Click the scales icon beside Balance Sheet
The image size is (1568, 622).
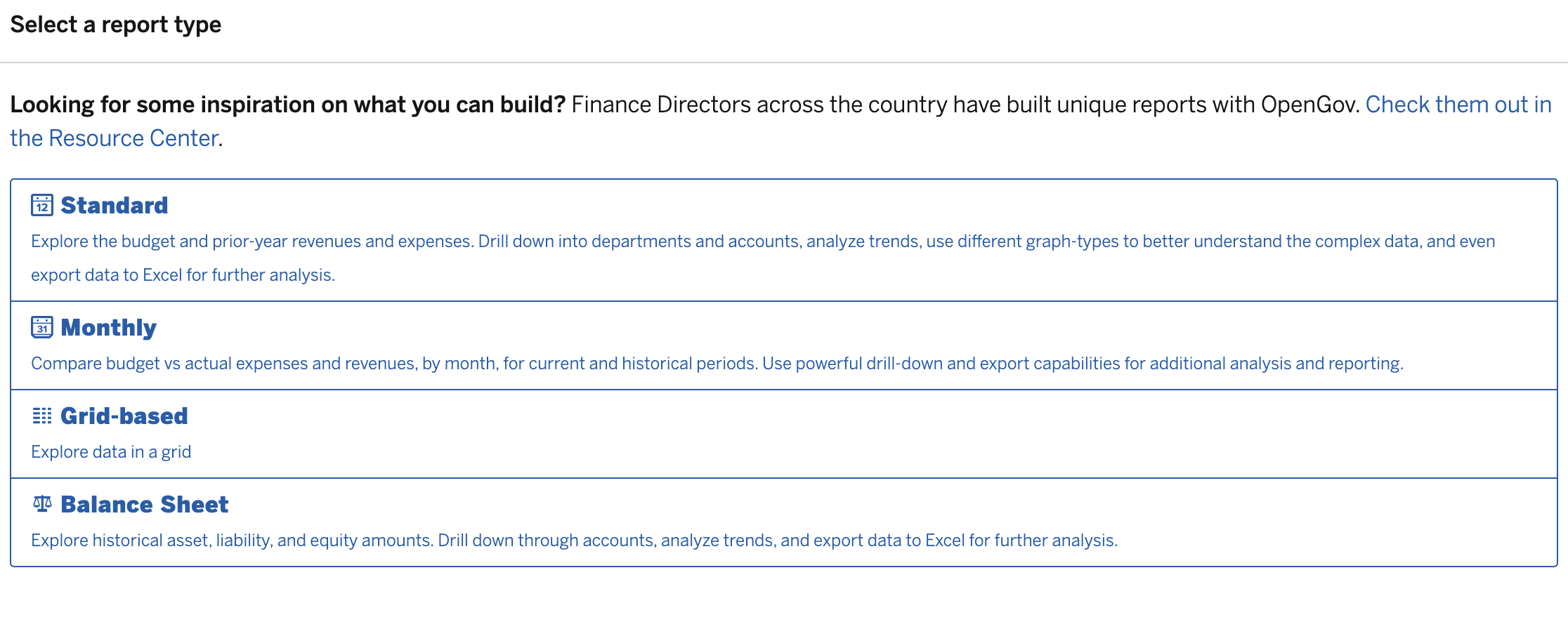pyautogui.click(x=42, y=503)
